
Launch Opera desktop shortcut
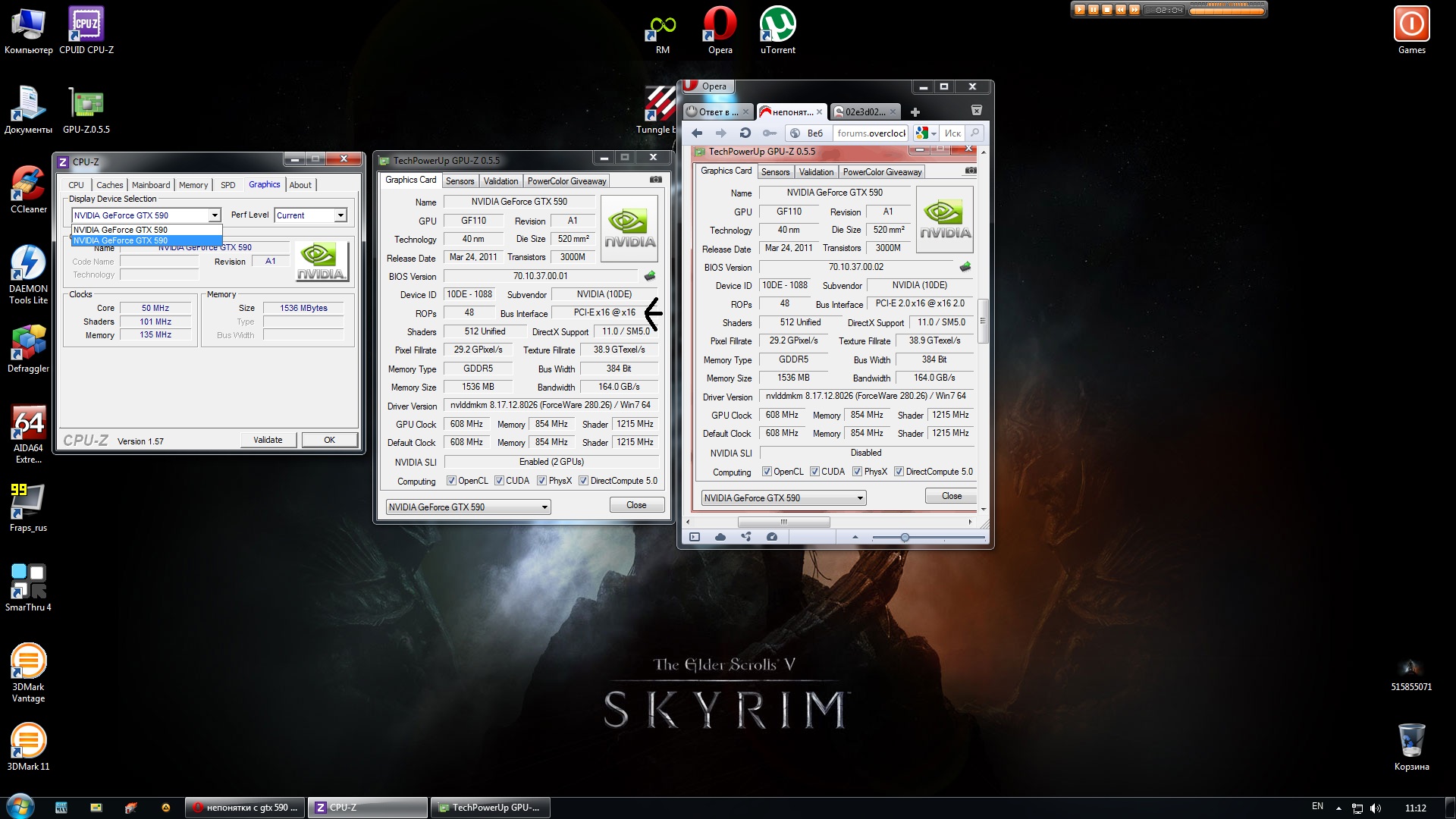(720, 29)
